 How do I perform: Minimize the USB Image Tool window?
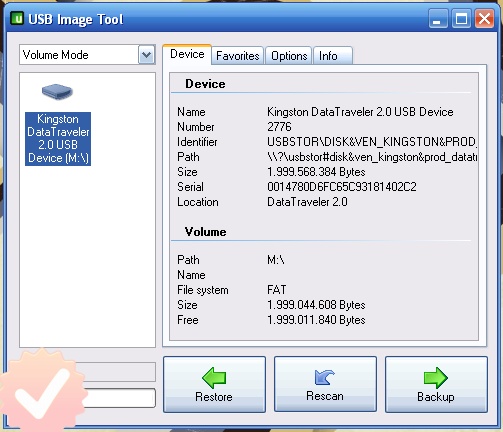click(x=438, y=19)
